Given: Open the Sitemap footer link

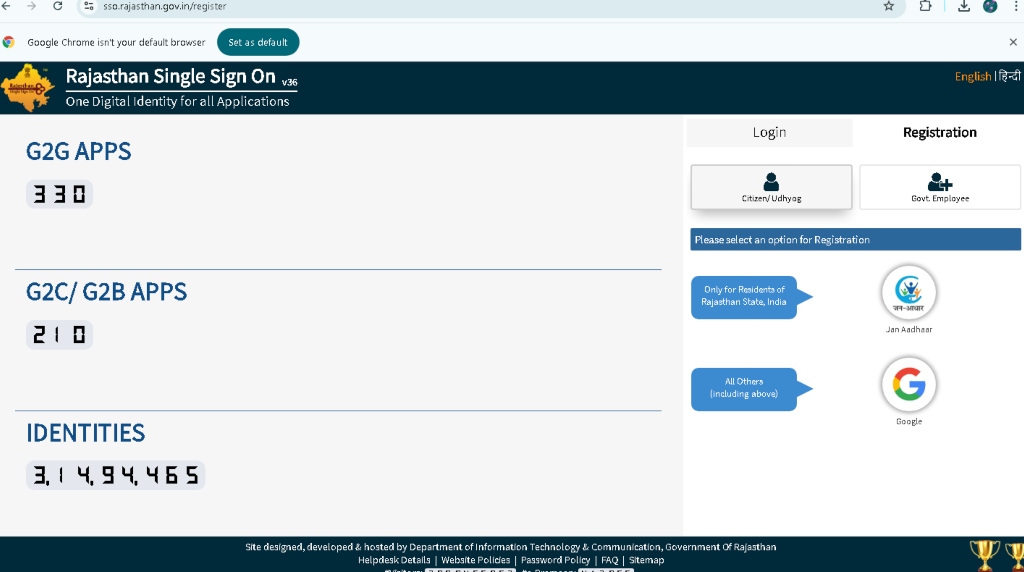Looking at the screenshot, I should [646, 560].
